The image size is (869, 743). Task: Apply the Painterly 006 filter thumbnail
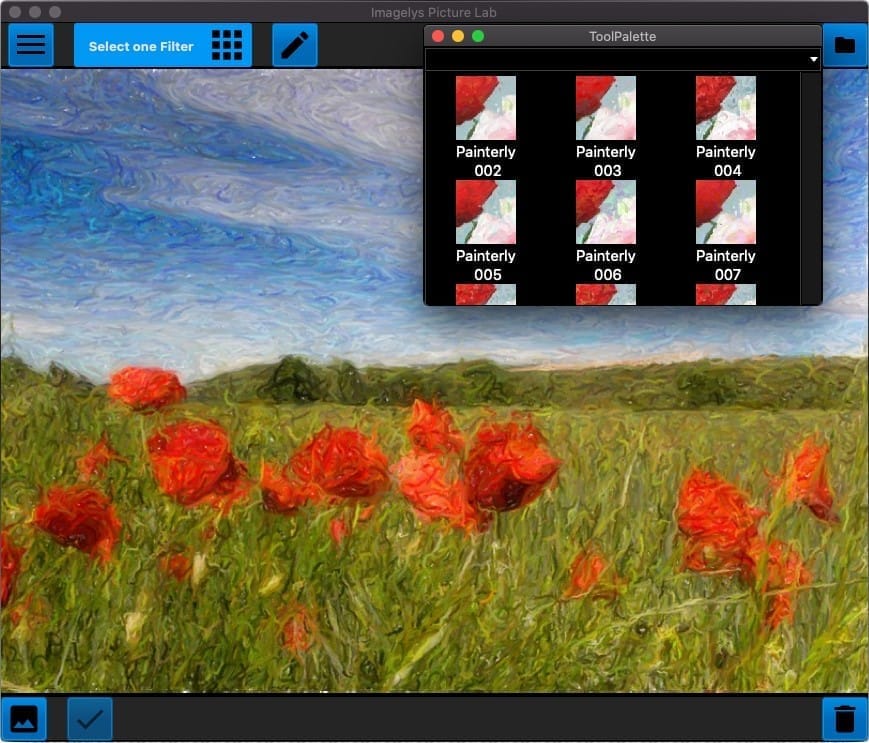[606, 212]
